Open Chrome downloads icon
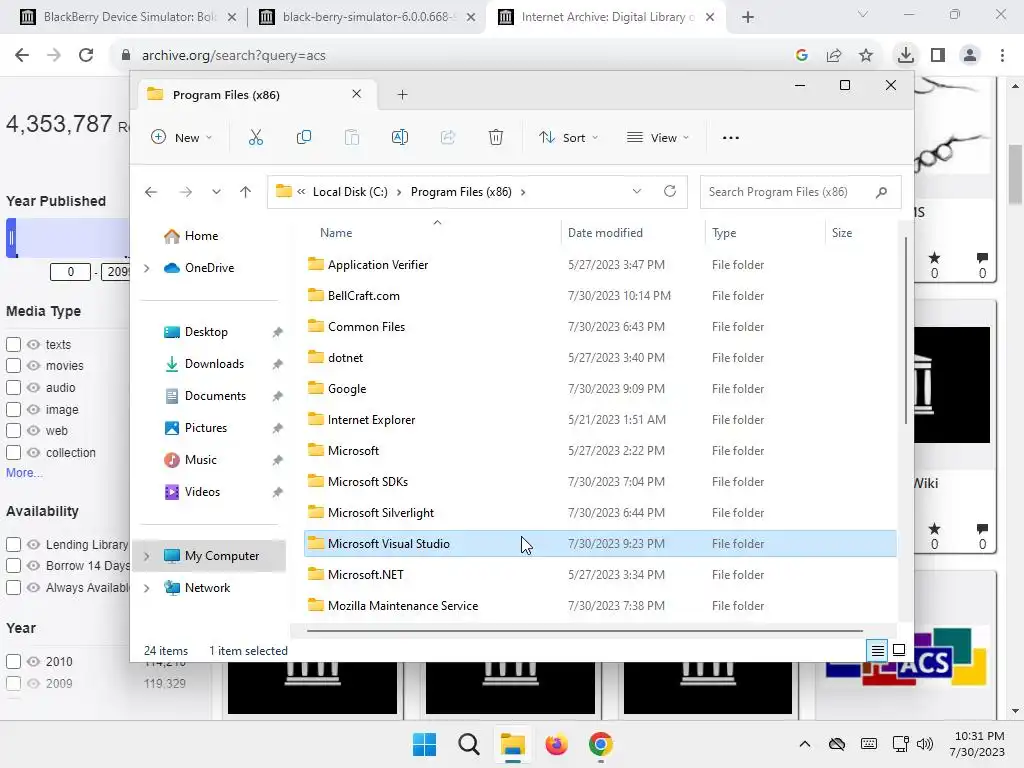 coord(906,56)
